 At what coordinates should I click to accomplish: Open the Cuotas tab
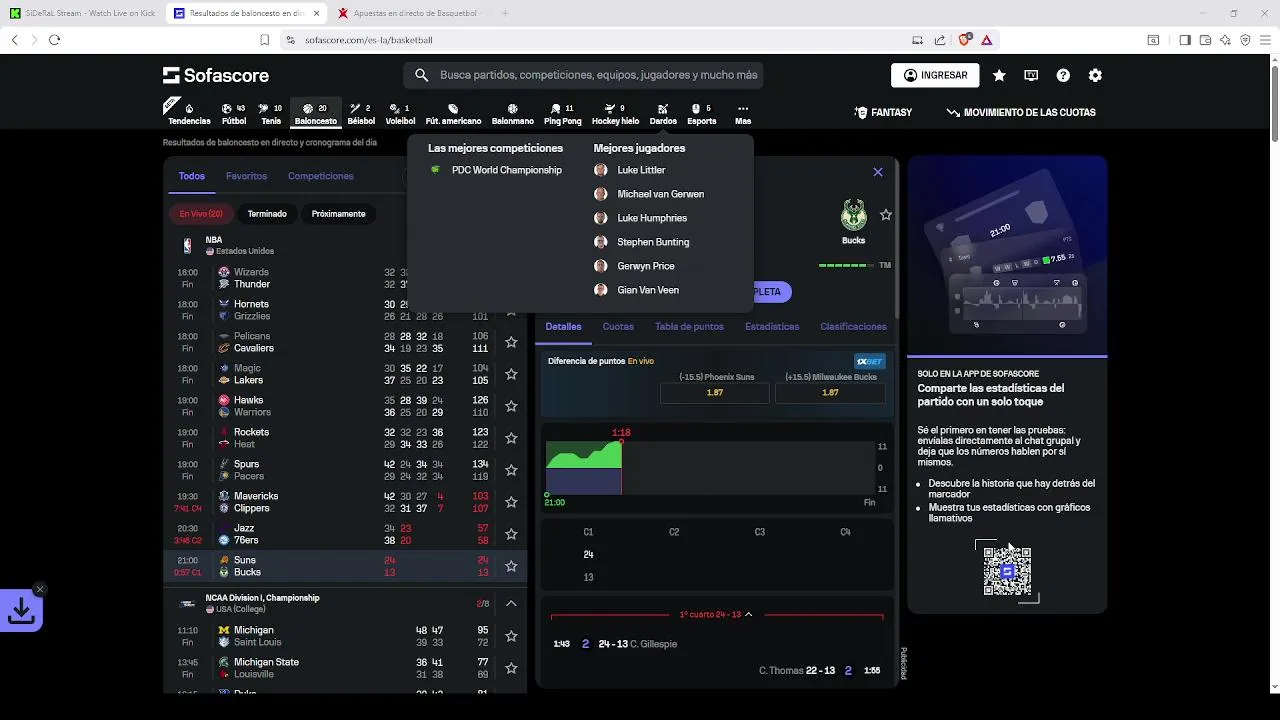(618, 327)
